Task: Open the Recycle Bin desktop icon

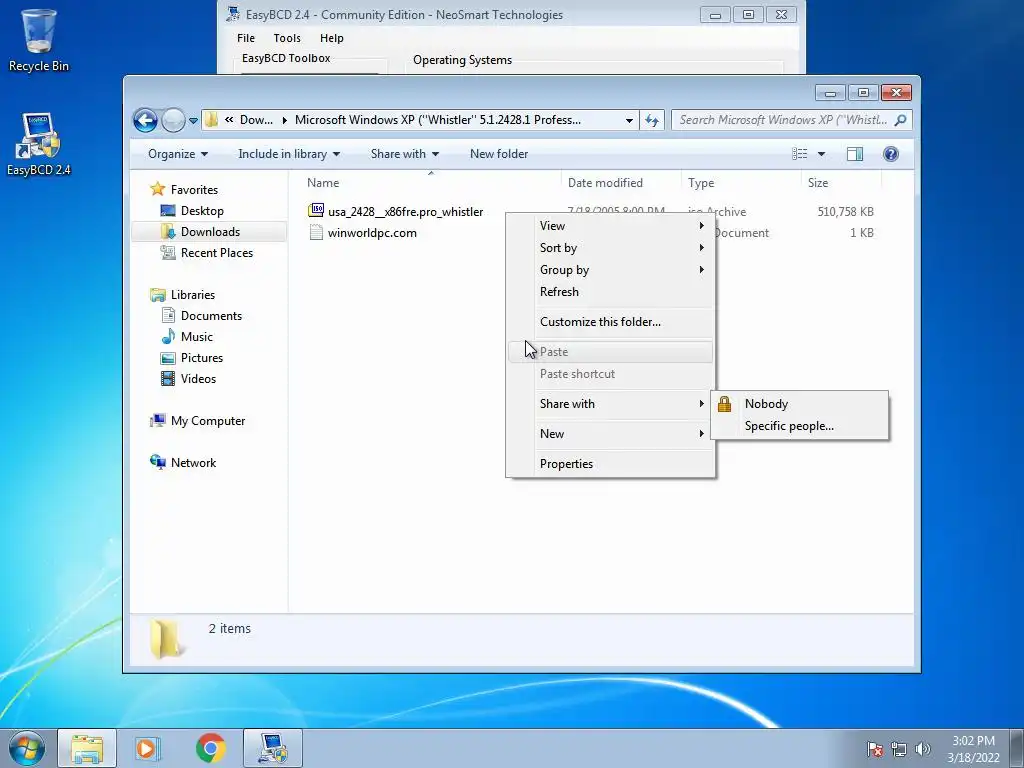Action: (x=39, y=40)
